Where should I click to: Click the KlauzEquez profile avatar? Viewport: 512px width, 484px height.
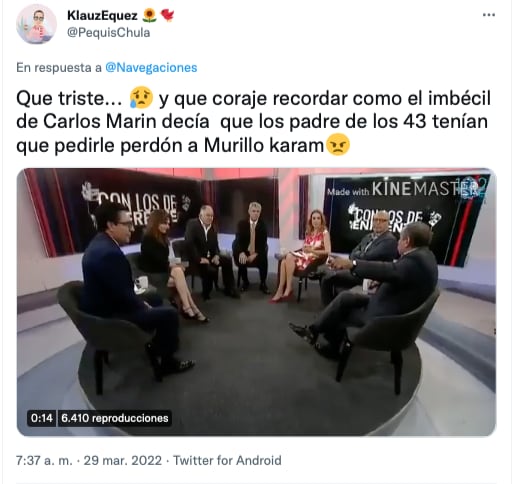(36, 24)
